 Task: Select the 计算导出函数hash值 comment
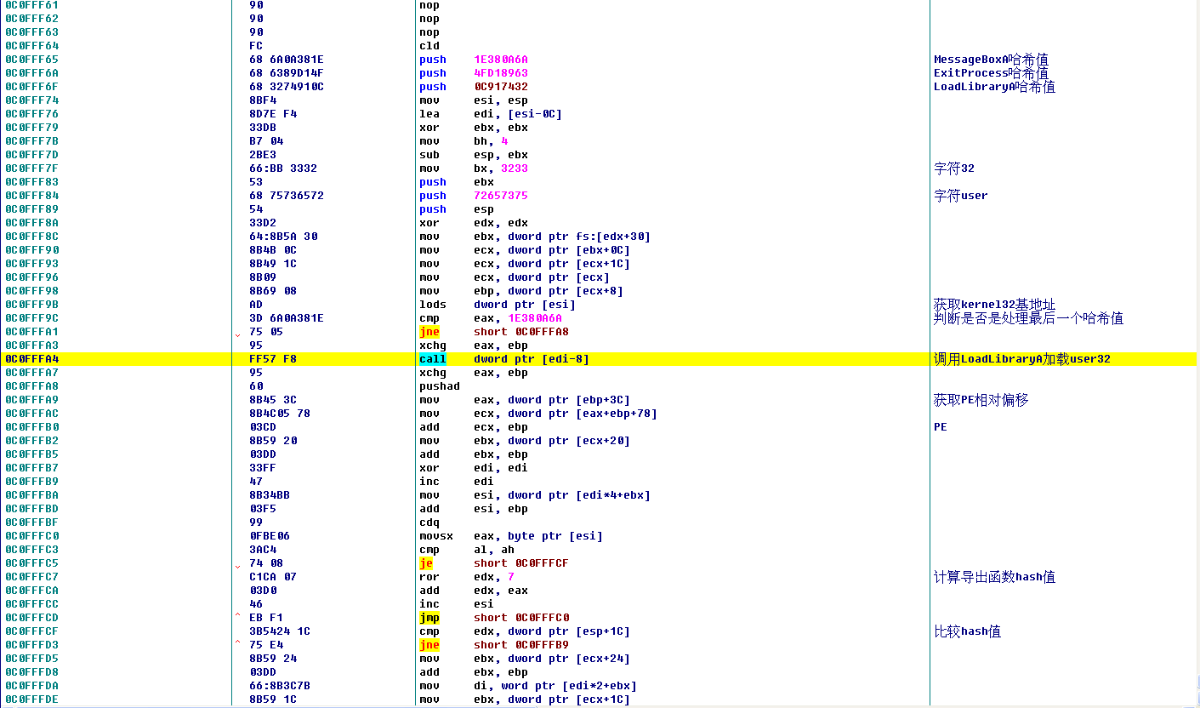[994, 577]
